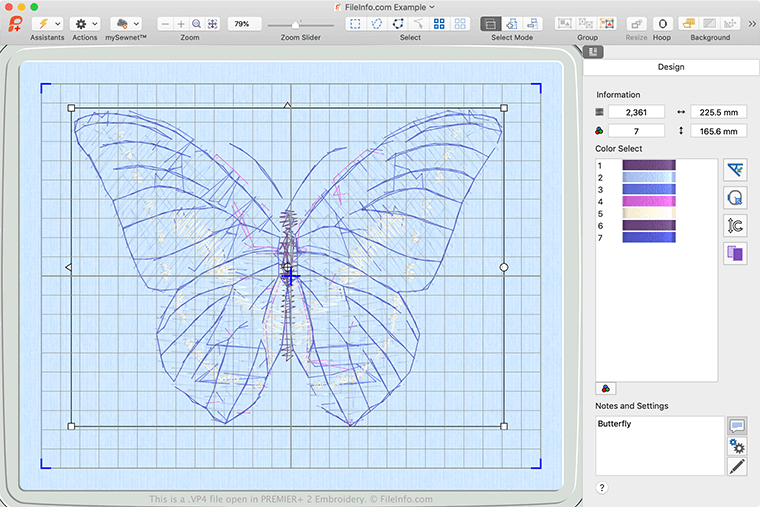The image size is (760, 507).
Task: Select color 5 cream swatch
Action: [649, 213]
